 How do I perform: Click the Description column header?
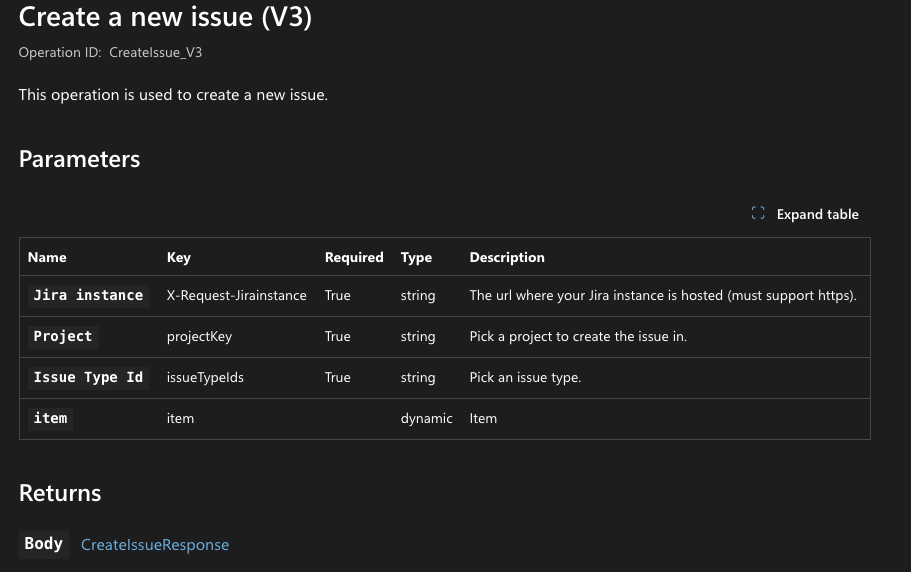507,257
